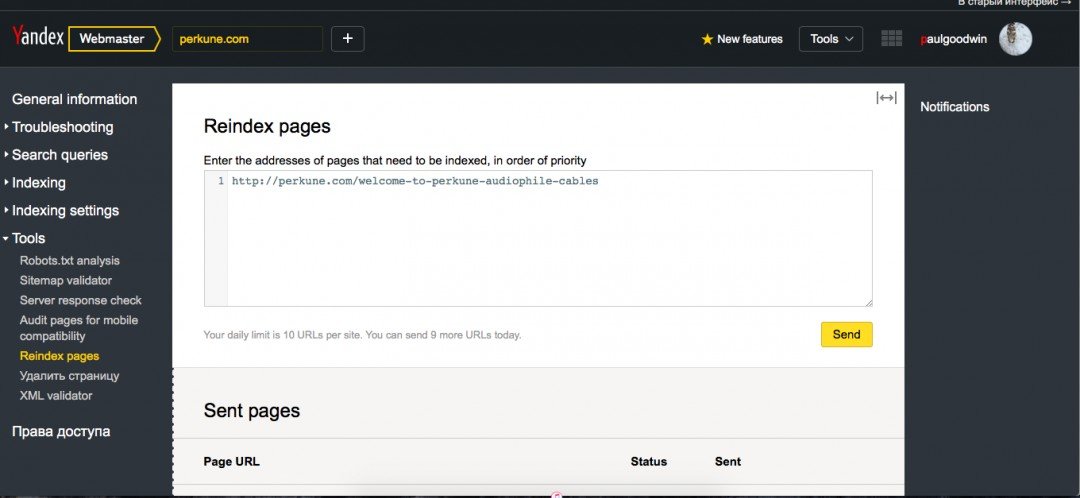Click the daily limit notice text
Viewport: 1080px width, 498px height.
pyautogui.click(x=362, y=335)
